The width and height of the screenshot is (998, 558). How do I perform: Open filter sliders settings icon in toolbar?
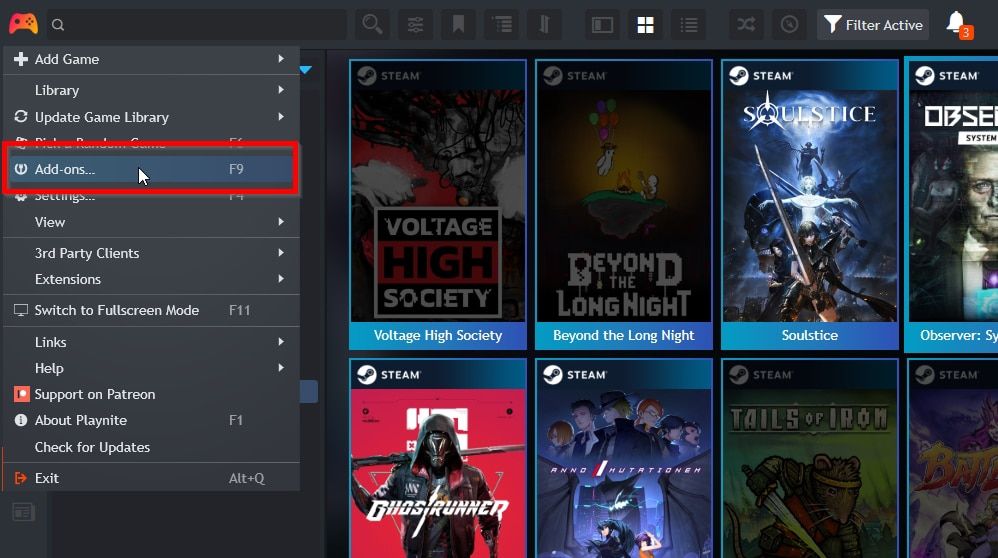click(x=415, y=25)
